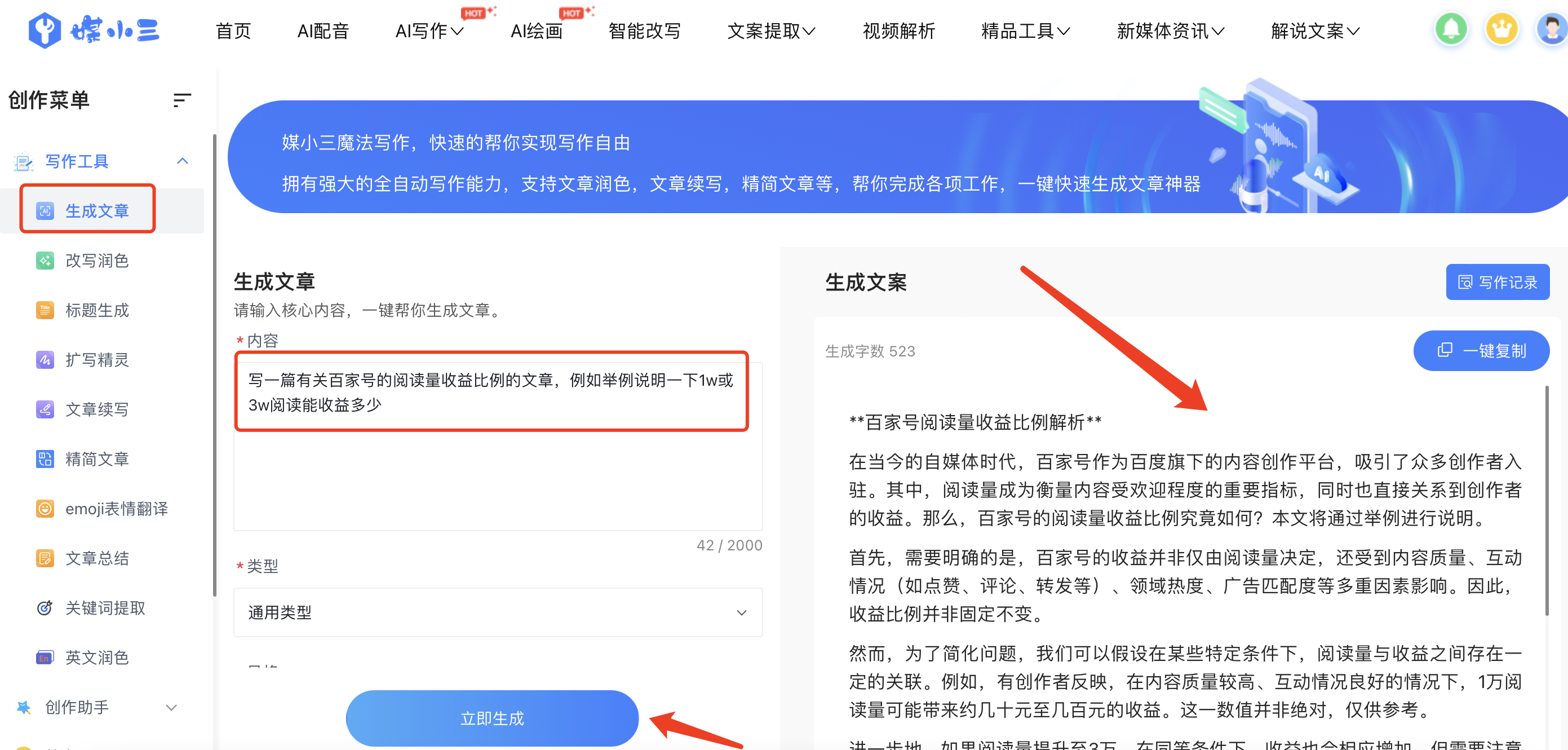Expand the 新媒体资讯 dropdown menu

coord(1218,31)
